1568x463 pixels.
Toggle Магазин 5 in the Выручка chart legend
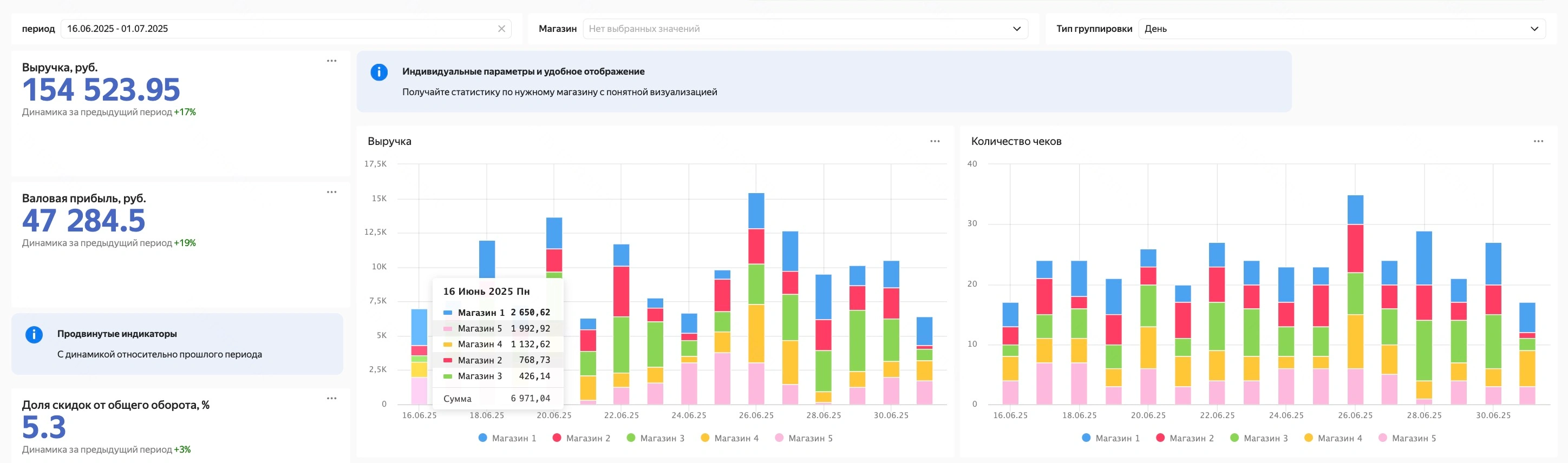804,438
